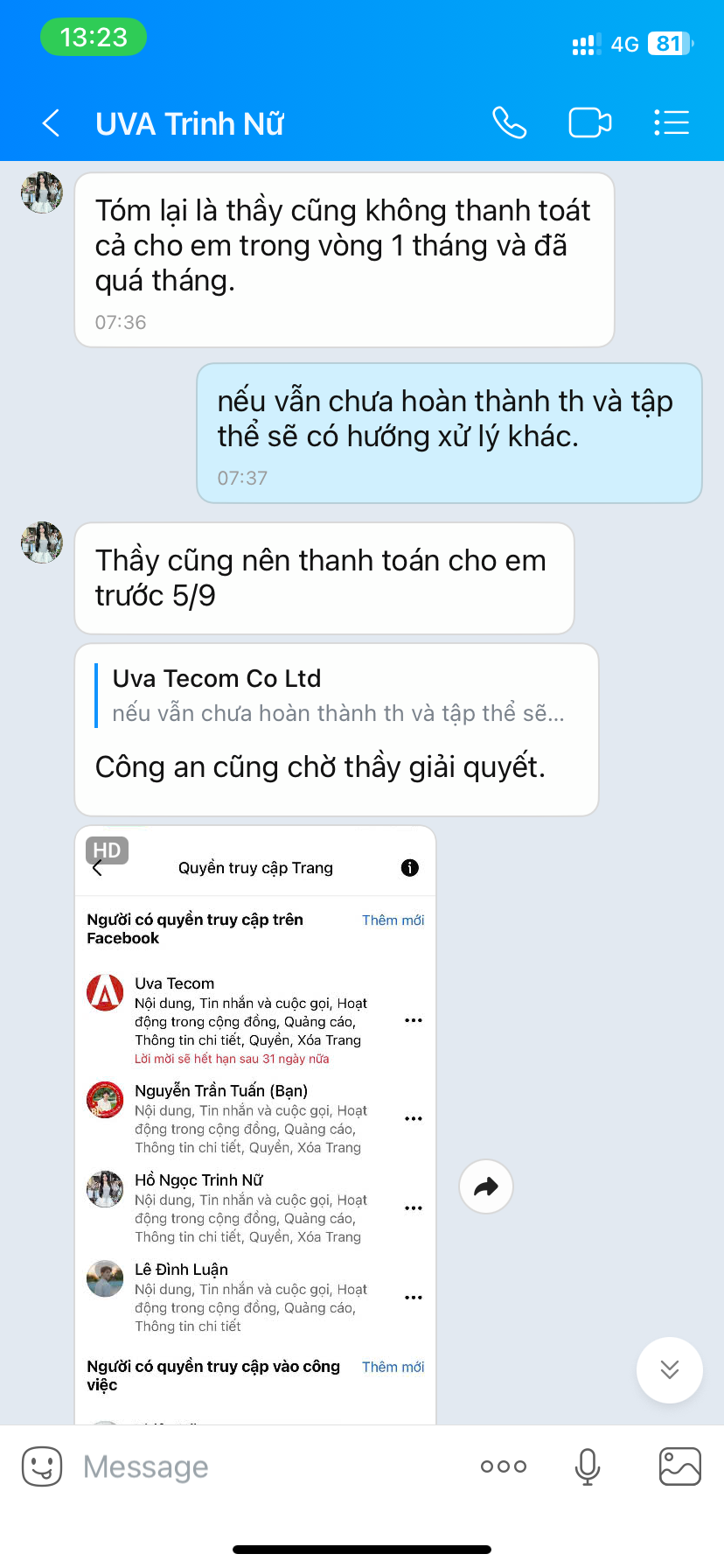This screenshot has height=1568, width=724.
Task: Open the photo gallery picker icon
Action: click(680, 1466)
